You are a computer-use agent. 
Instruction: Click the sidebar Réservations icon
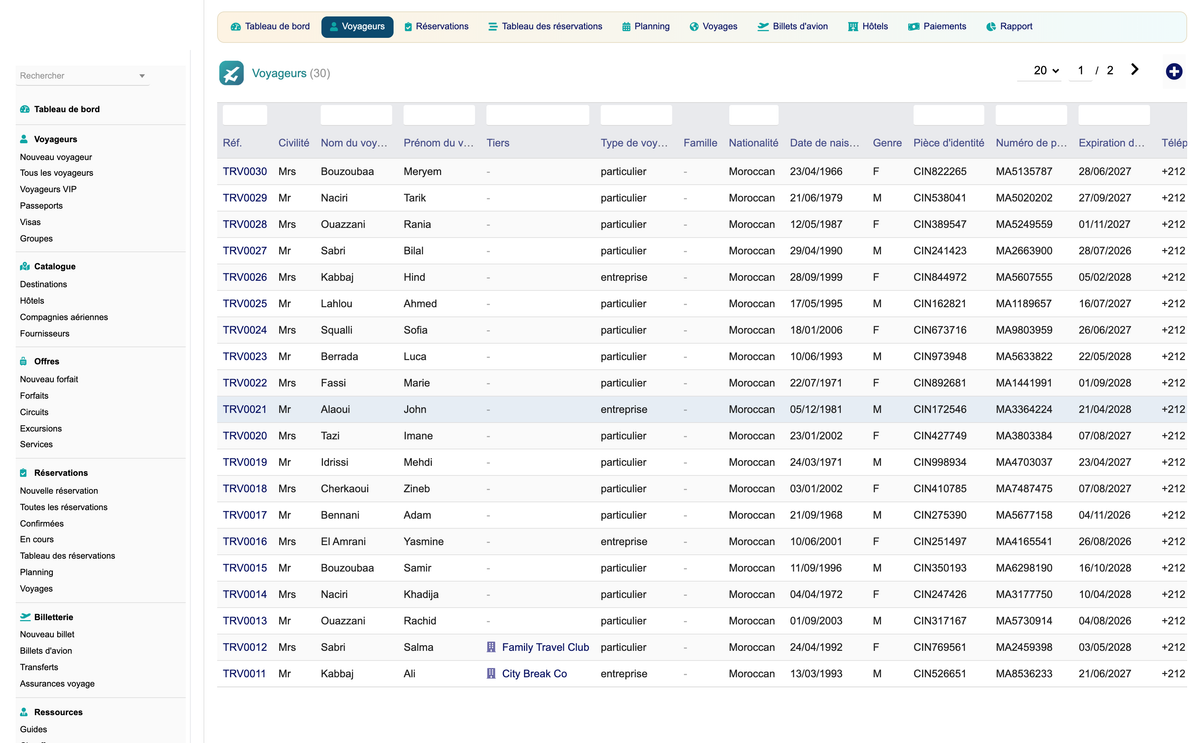coord(25,473)
